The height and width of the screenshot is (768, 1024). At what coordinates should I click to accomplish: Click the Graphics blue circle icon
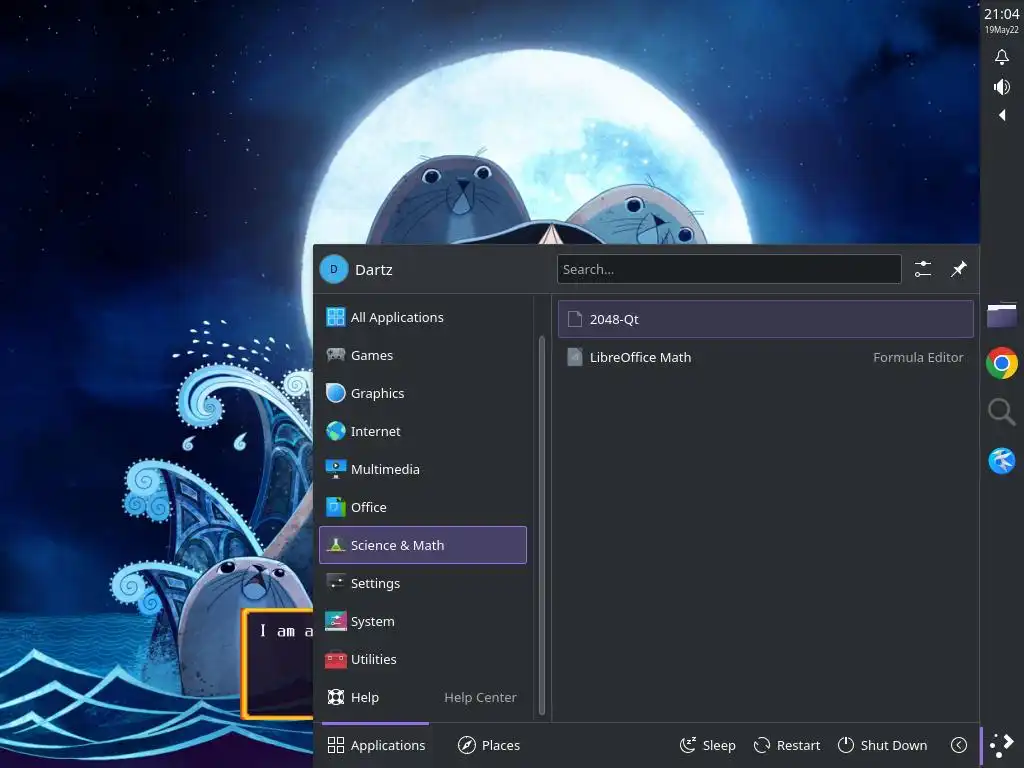[336, 393]
